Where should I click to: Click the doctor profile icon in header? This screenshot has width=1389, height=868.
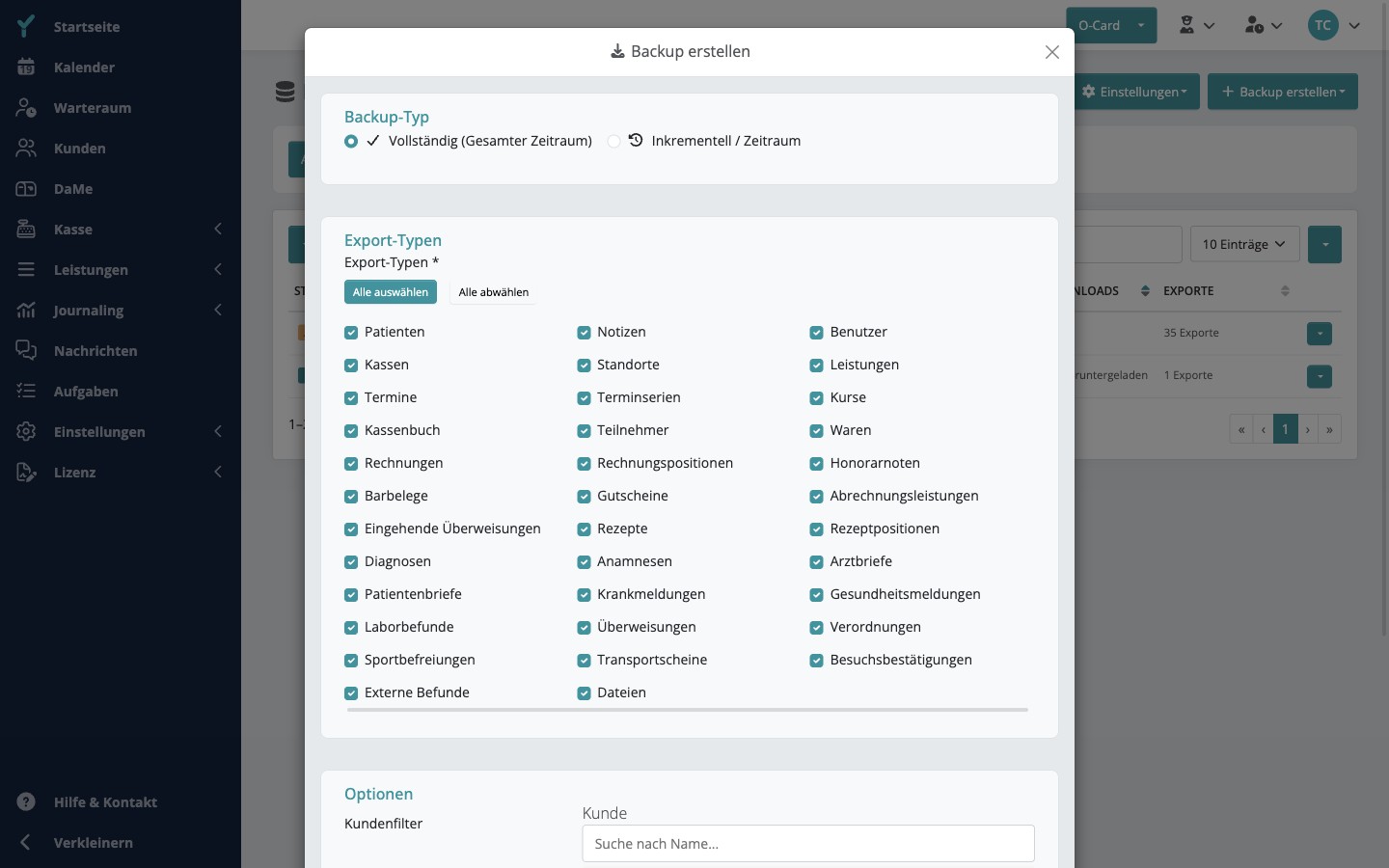tap(1187, 26)
